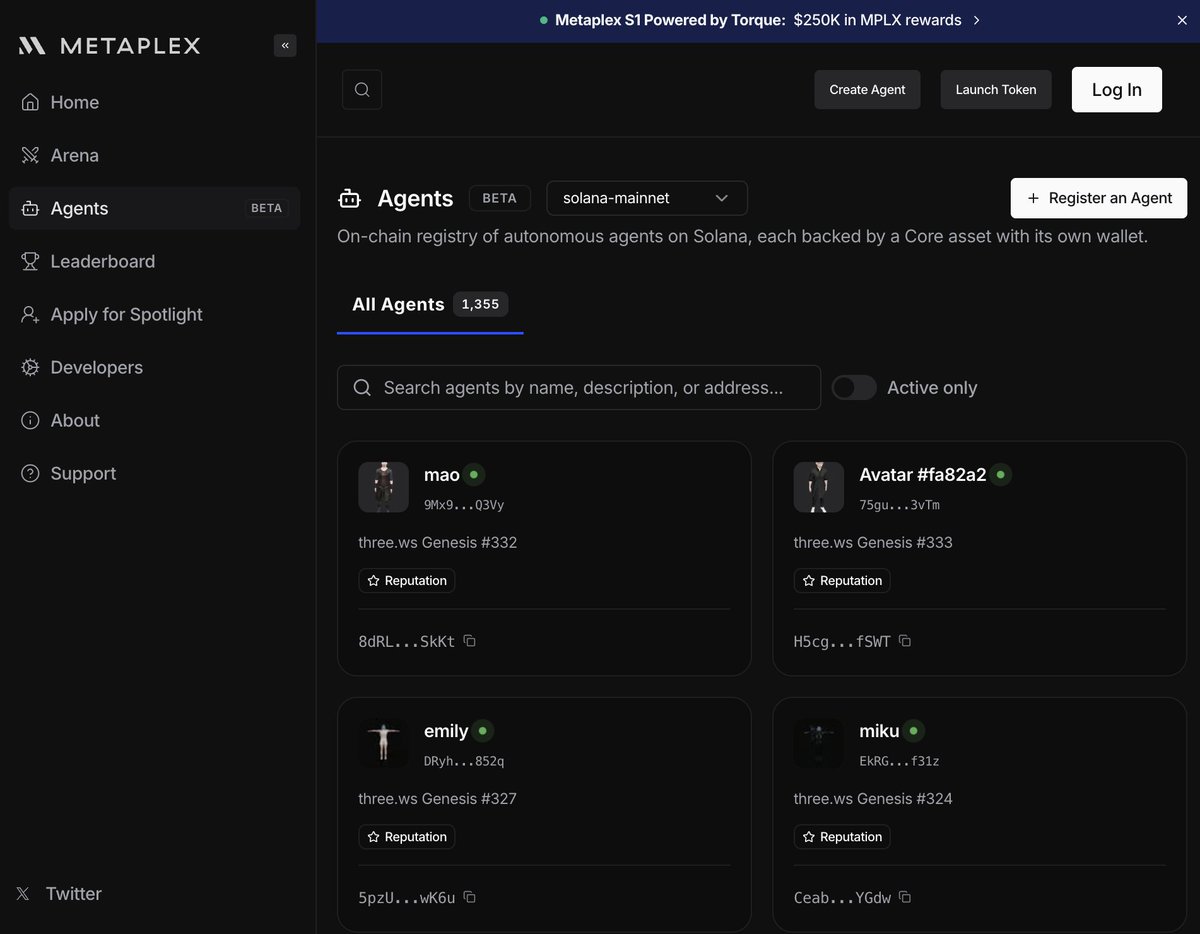This screenshot has width=1200, height=934.
Task: Open the mao agent avatar thumbnail
Action: [384, 487]
